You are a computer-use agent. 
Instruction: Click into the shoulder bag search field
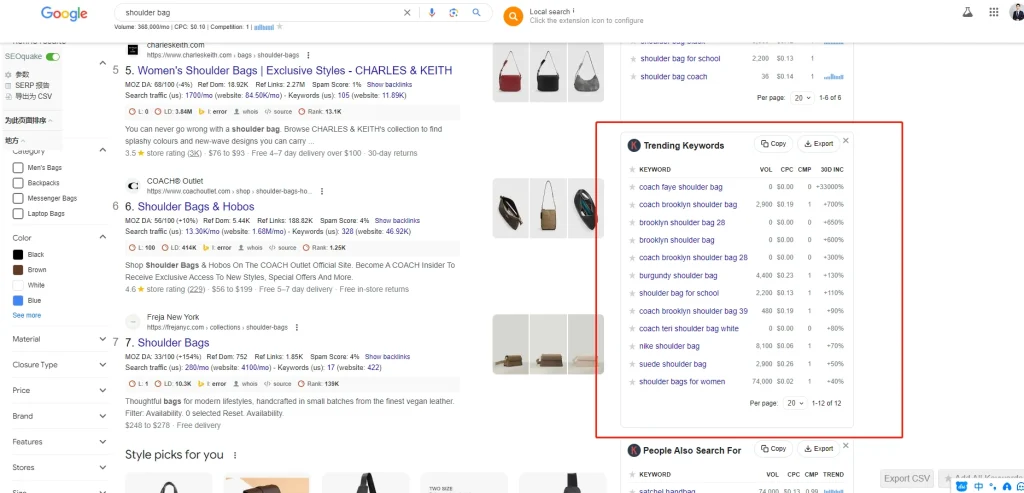pyautogui.click(x=259, y=12)
